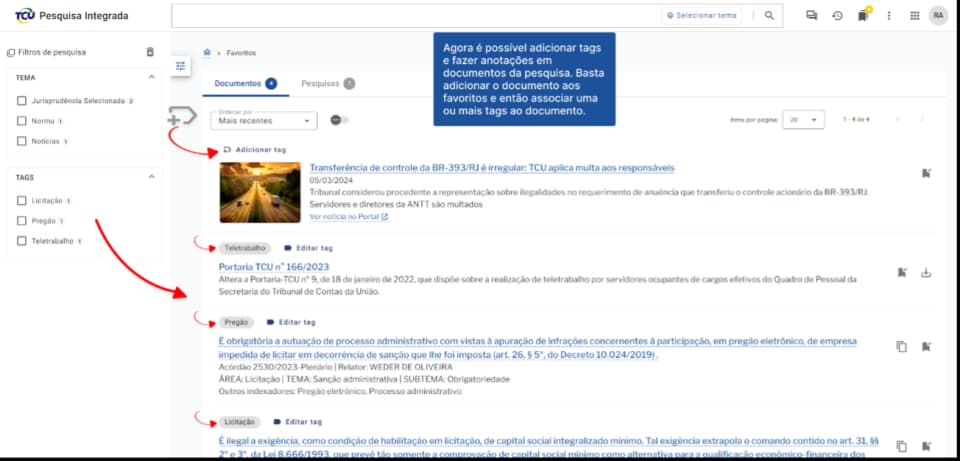Open the Ver notícia no Portal link

coord(348,216)
